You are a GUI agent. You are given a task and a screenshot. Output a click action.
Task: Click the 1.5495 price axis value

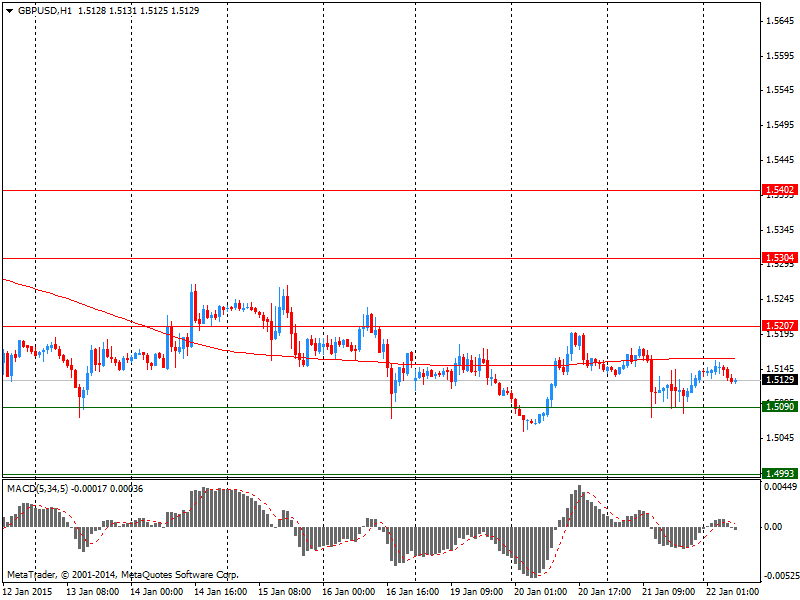tap(780, 125)
